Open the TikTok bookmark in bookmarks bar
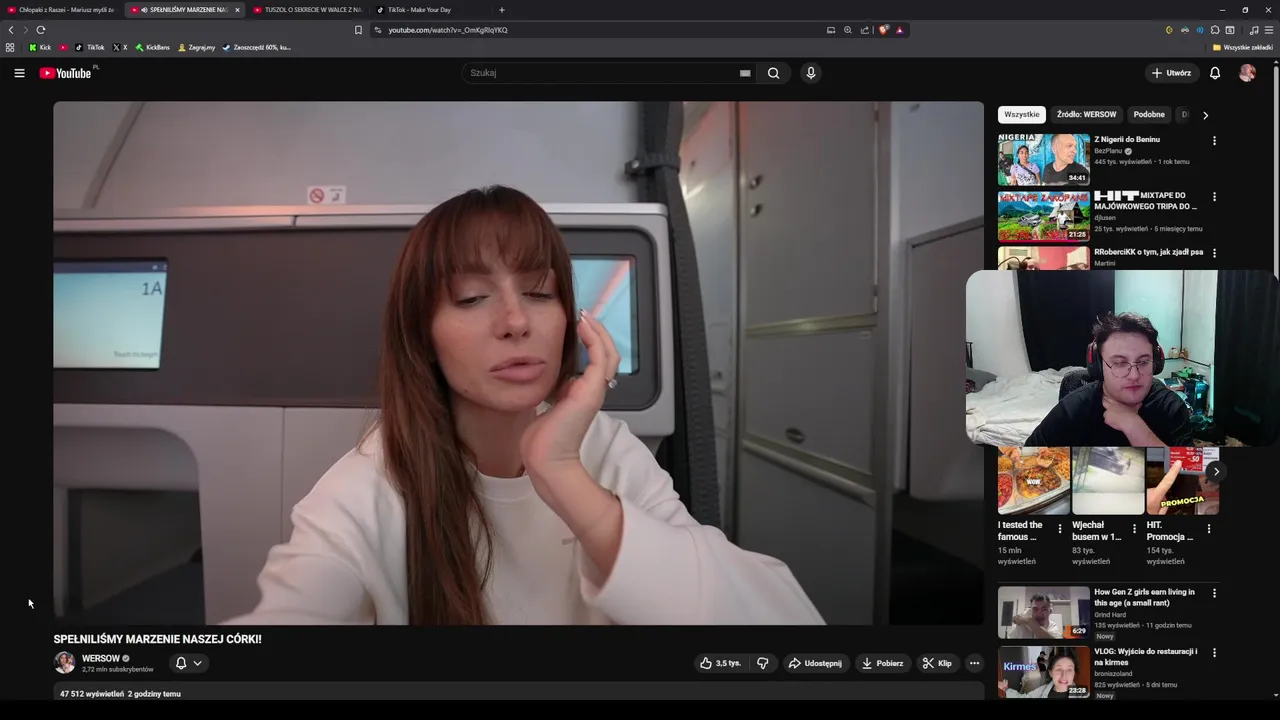 [90, 47]
